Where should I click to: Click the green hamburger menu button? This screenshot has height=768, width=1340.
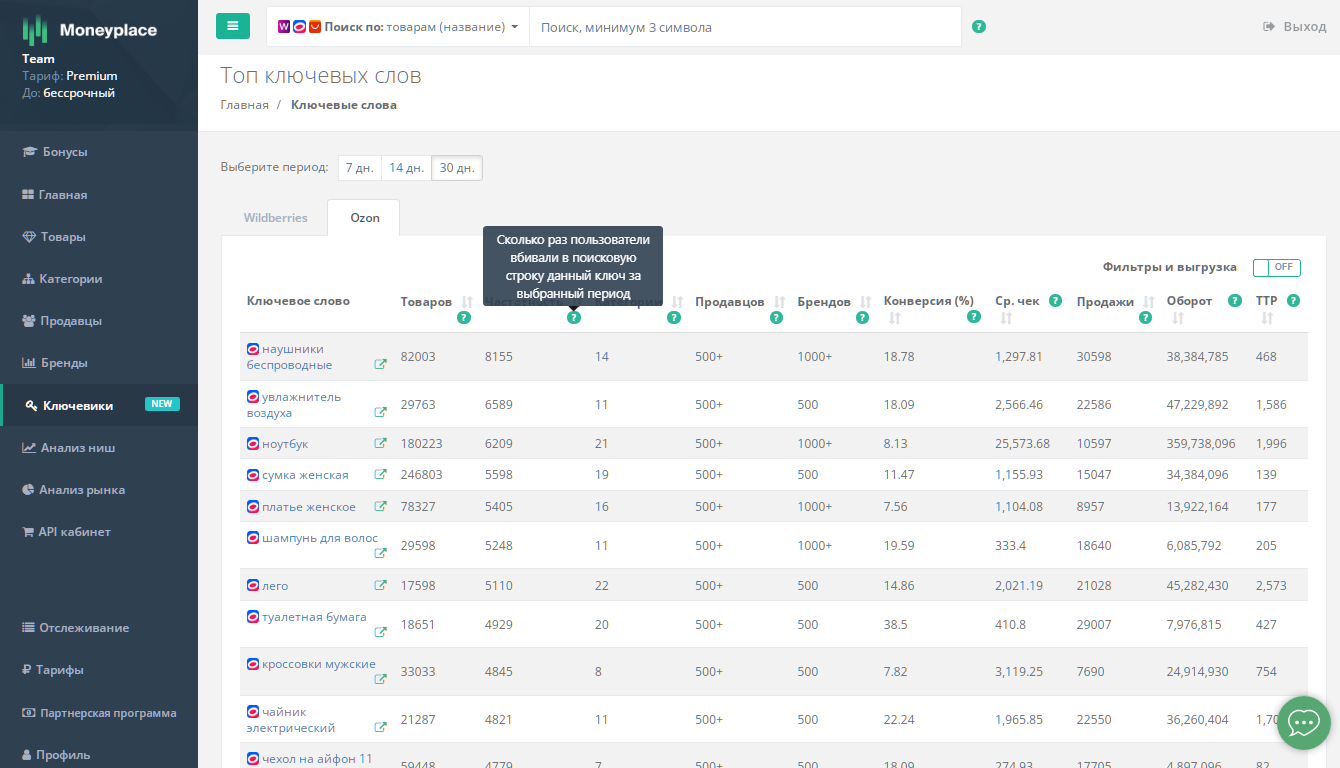(232, 26)
